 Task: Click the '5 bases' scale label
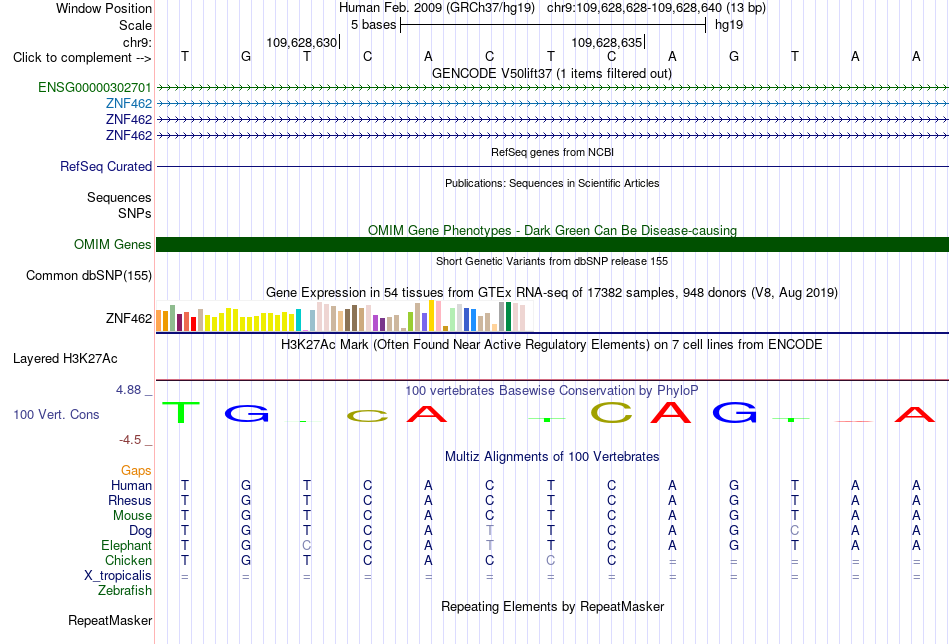click(373, 25)
